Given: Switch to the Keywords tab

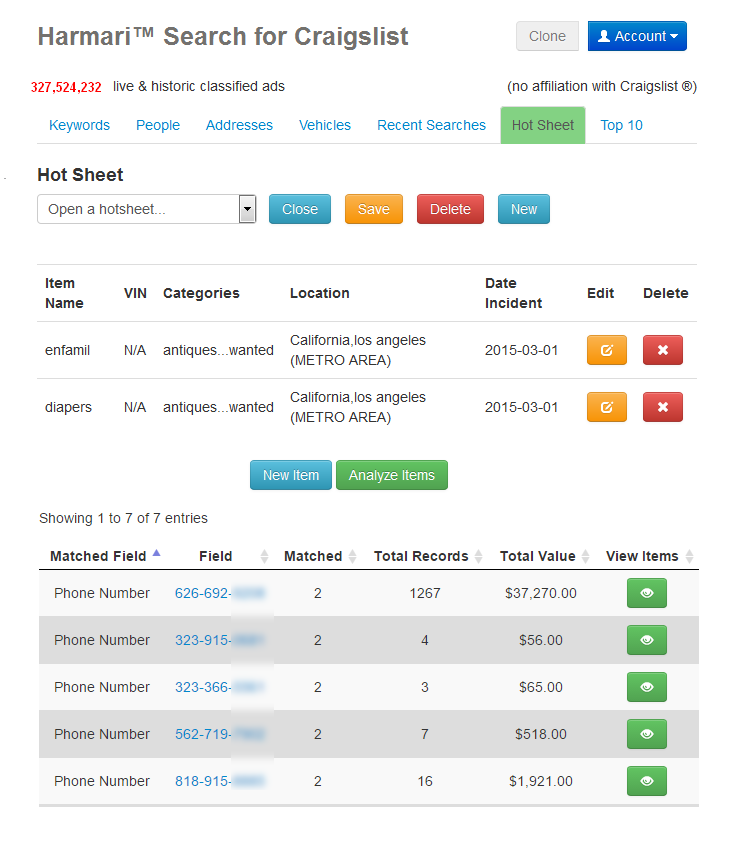Looking at the screenshot, I should click(x=79, y=126).
